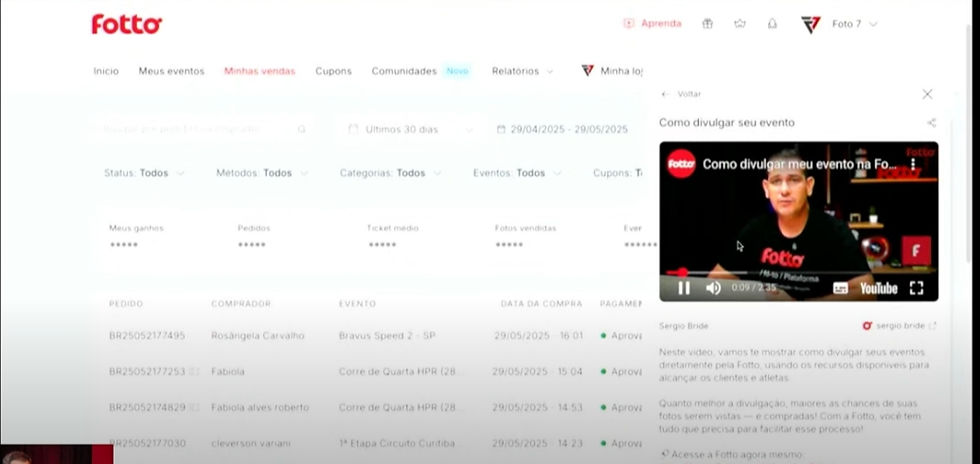Click the Foto 7 profile logo

811,24
